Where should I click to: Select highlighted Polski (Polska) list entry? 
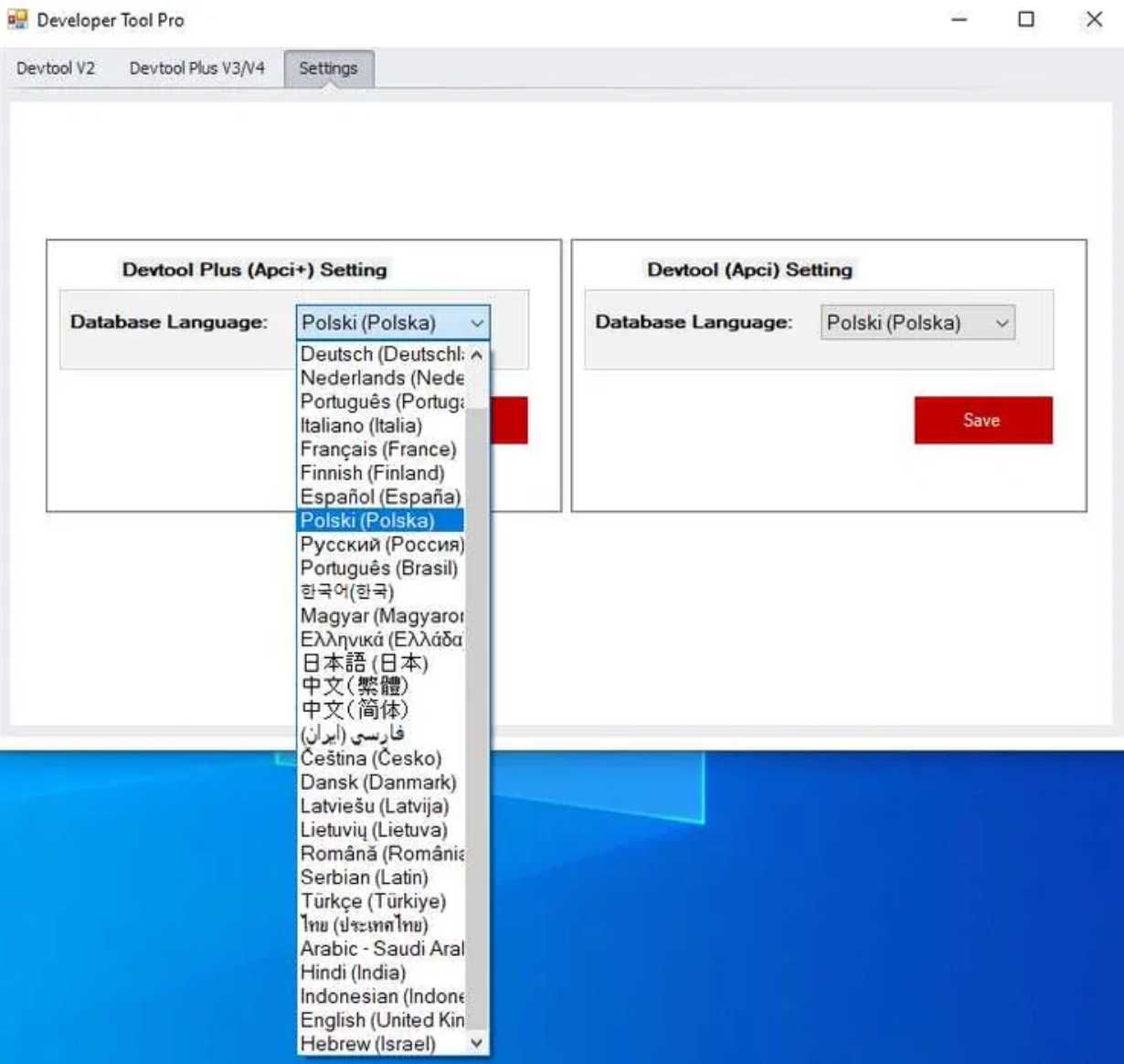(x=382, y=520)
